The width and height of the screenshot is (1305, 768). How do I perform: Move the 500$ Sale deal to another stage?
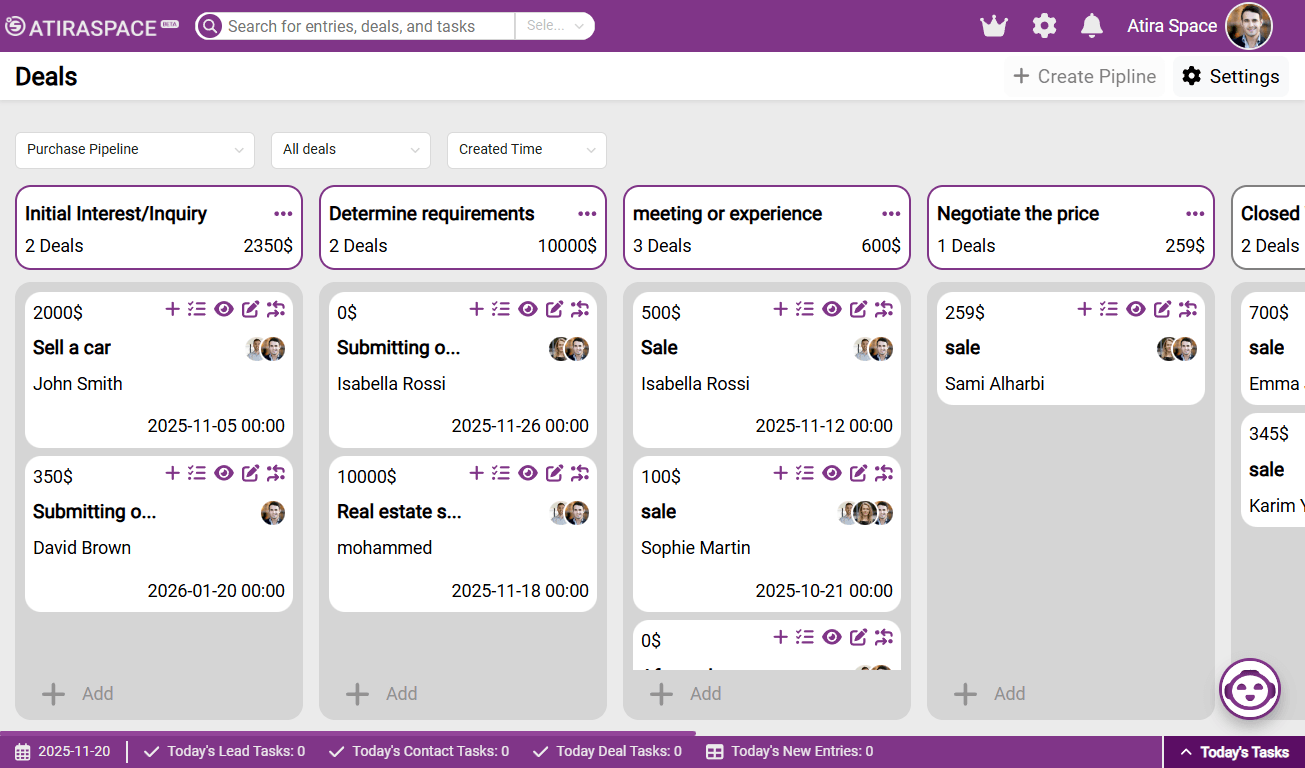pyautogui.click(x=884, y=309)
